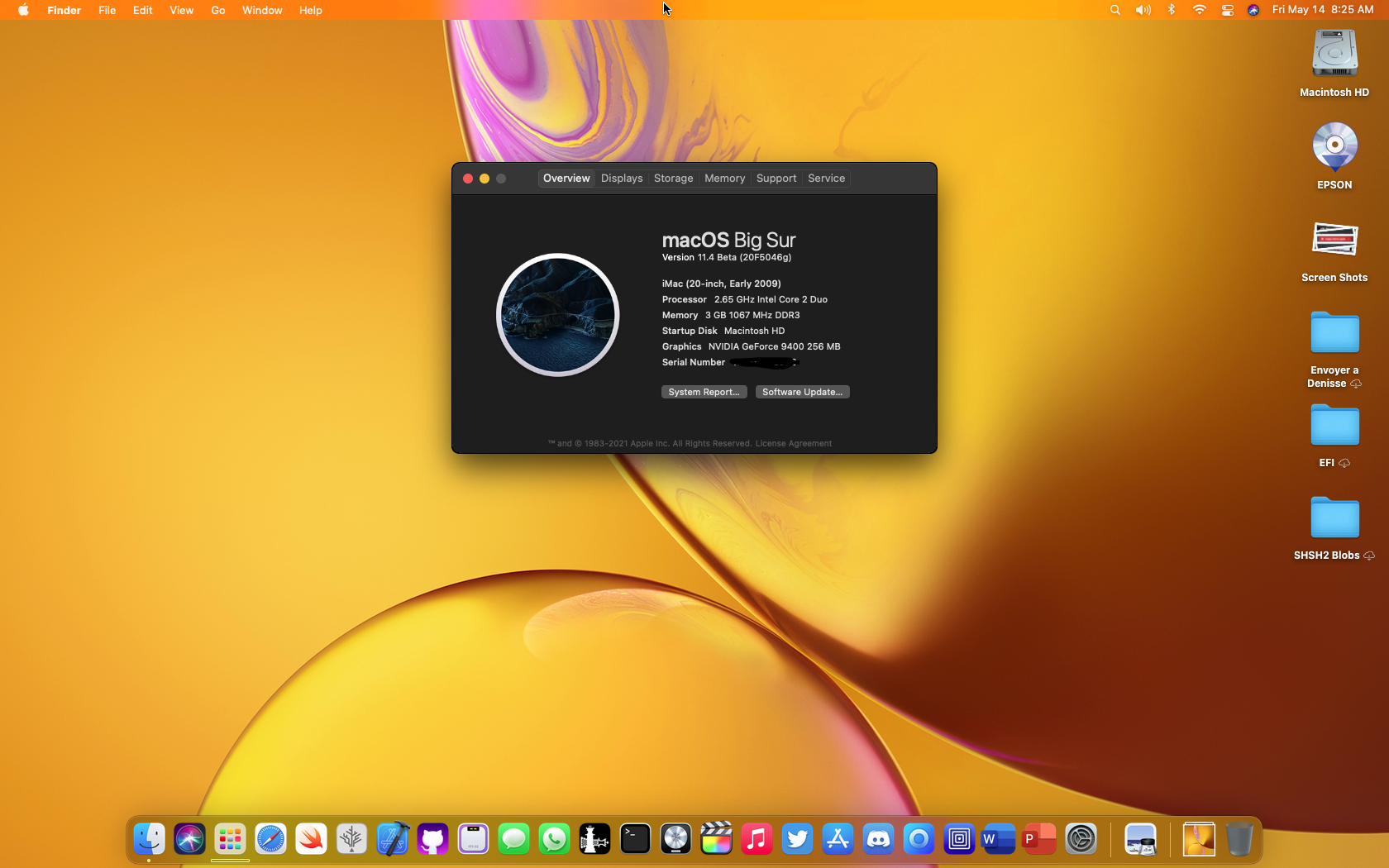Switch to the Displays tab
The image size is (1389, 868).
(622, 179)
